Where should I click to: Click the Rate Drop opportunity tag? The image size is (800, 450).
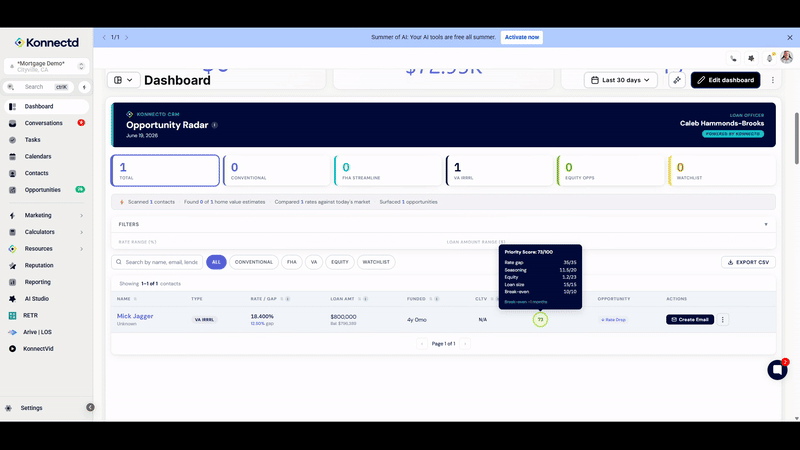point(613,320)
